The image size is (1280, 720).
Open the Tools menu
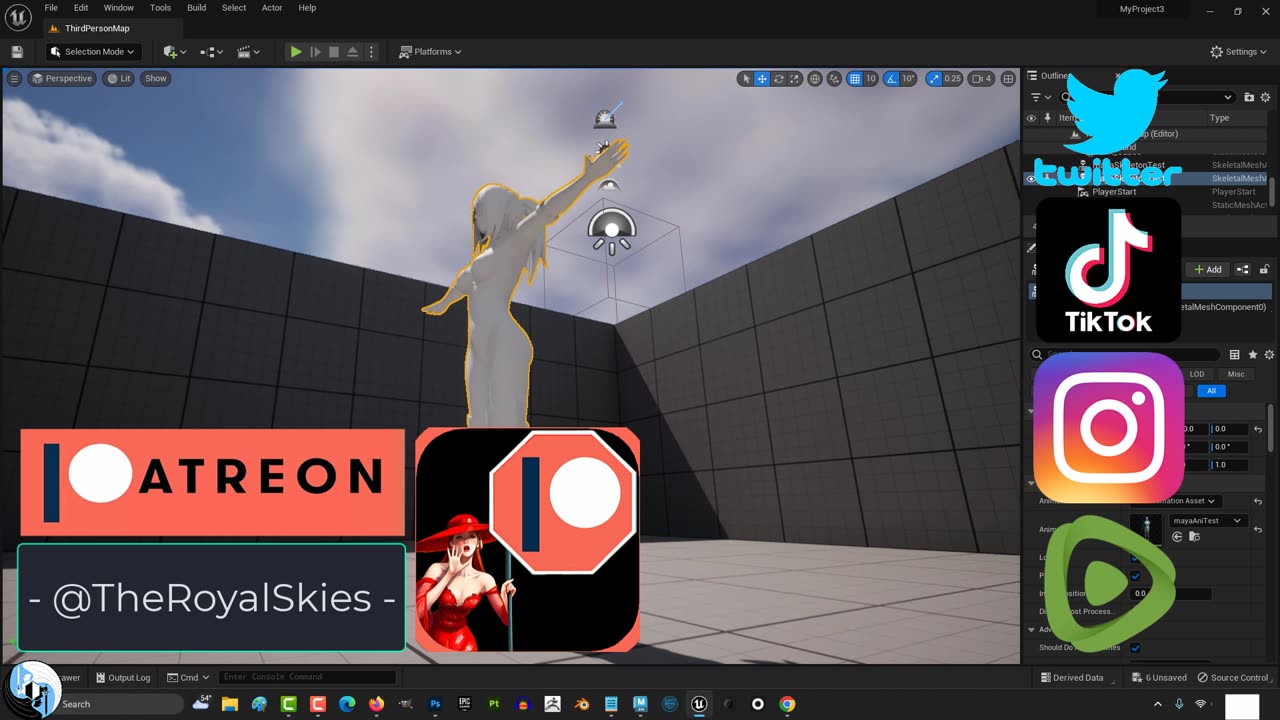click(x=160, y=8)
